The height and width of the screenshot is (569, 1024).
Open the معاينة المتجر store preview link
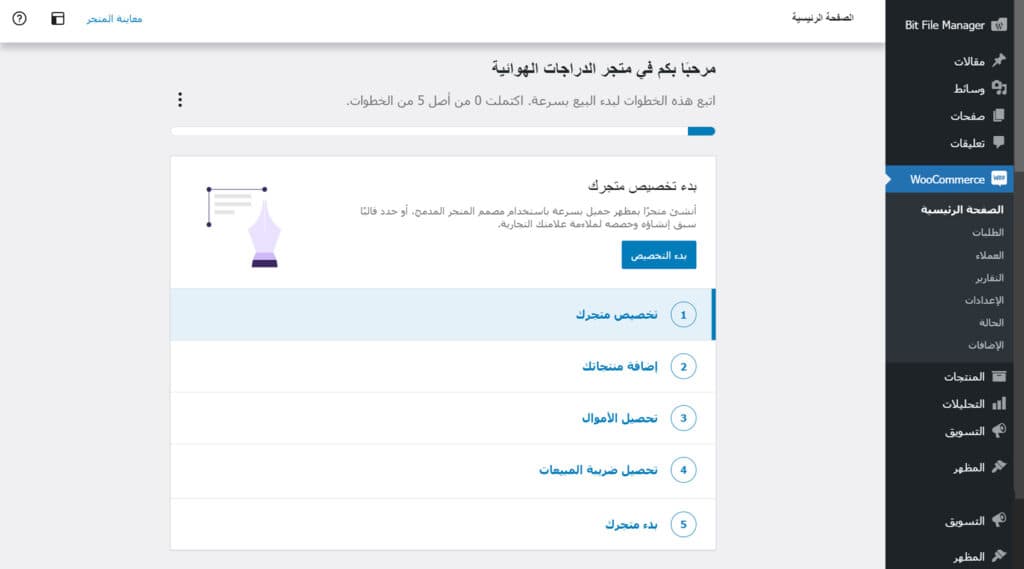coord(114,19)
